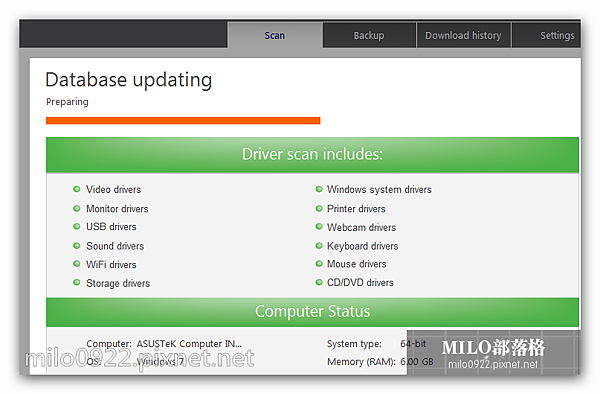600x394 pixels.
Task: Select the Printer drivers text
Action: [356, 209]
